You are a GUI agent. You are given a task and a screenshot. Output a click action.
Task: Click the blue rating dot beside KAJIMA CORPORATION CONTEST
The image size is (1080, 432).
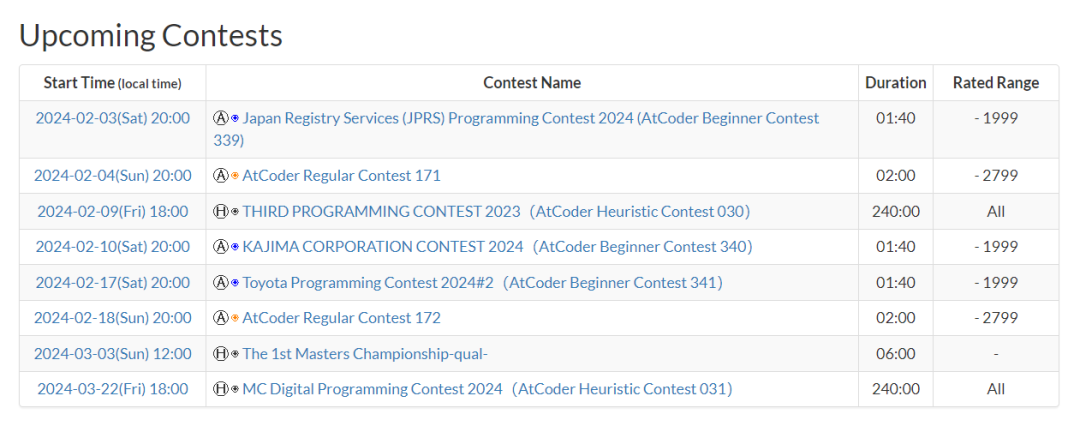click(235, 247)
